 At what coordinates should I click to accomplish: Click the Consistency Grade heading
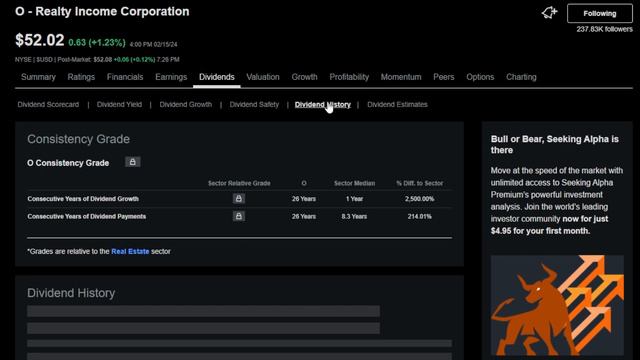[78, 139]
